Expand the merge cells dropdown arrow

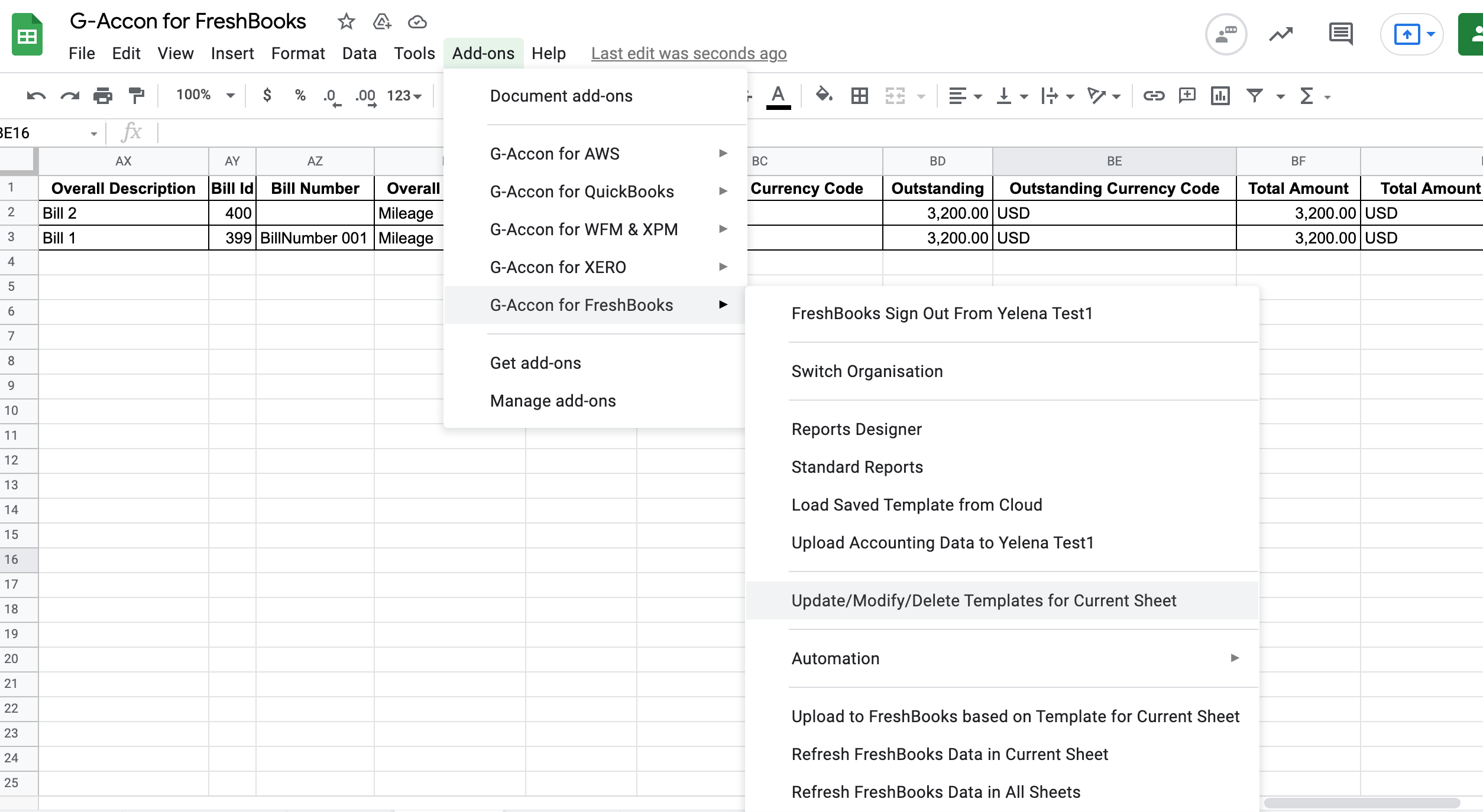coord(921,96)
